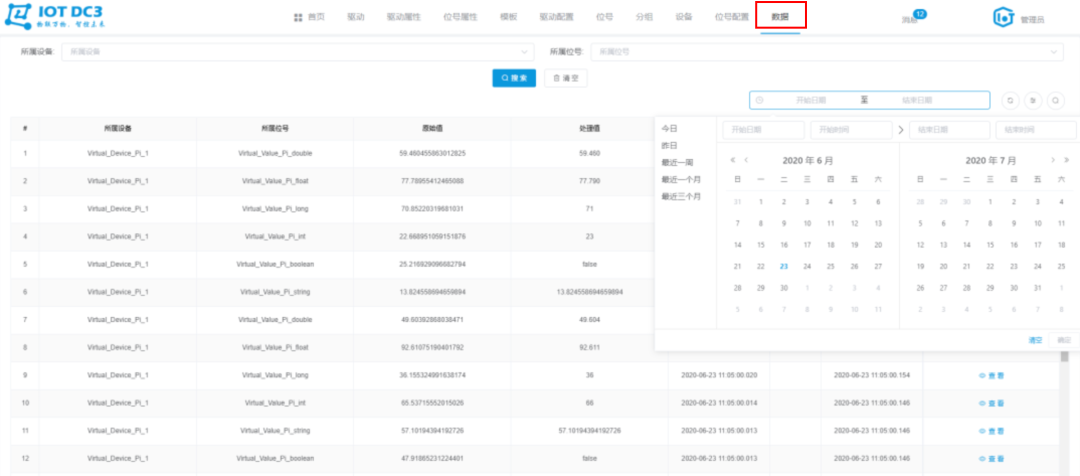
Task: Go to next year in July calendar
Action: [x=1066, y=161]
